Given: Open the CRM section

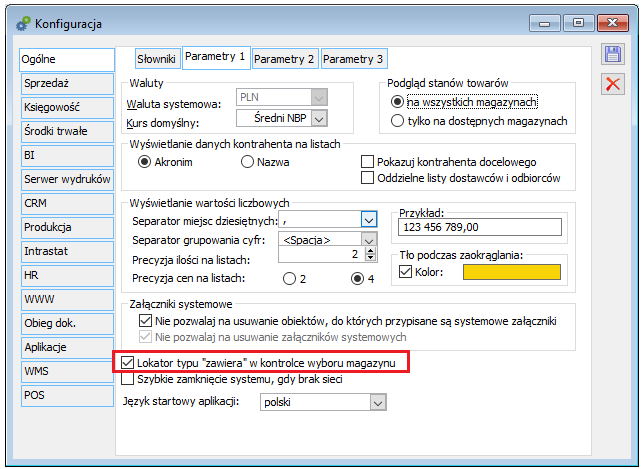Looking at the screenshot, I should pyautogui.click(x=67, y=204).
